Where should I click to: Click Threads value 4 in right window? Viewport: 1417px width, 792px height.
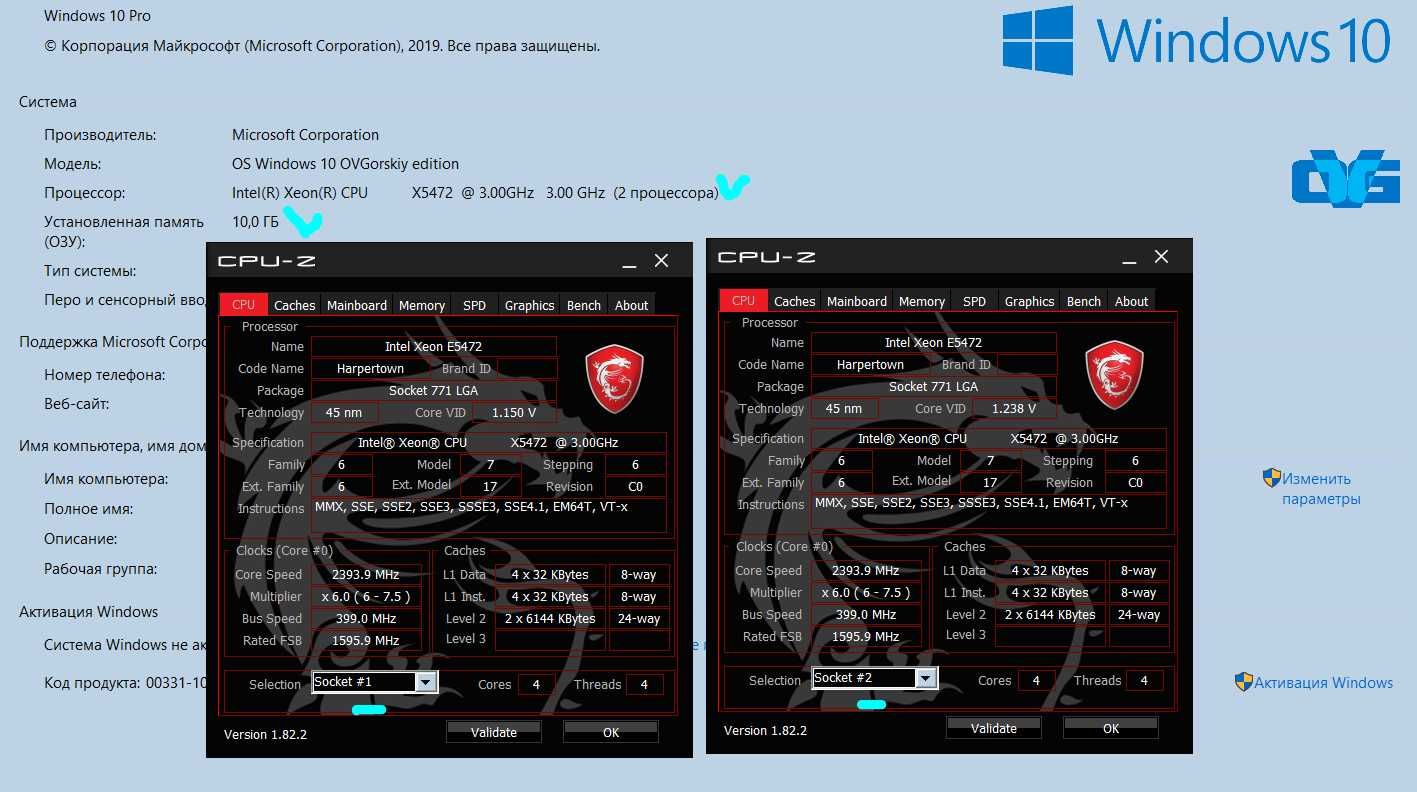pos(1144,680)
